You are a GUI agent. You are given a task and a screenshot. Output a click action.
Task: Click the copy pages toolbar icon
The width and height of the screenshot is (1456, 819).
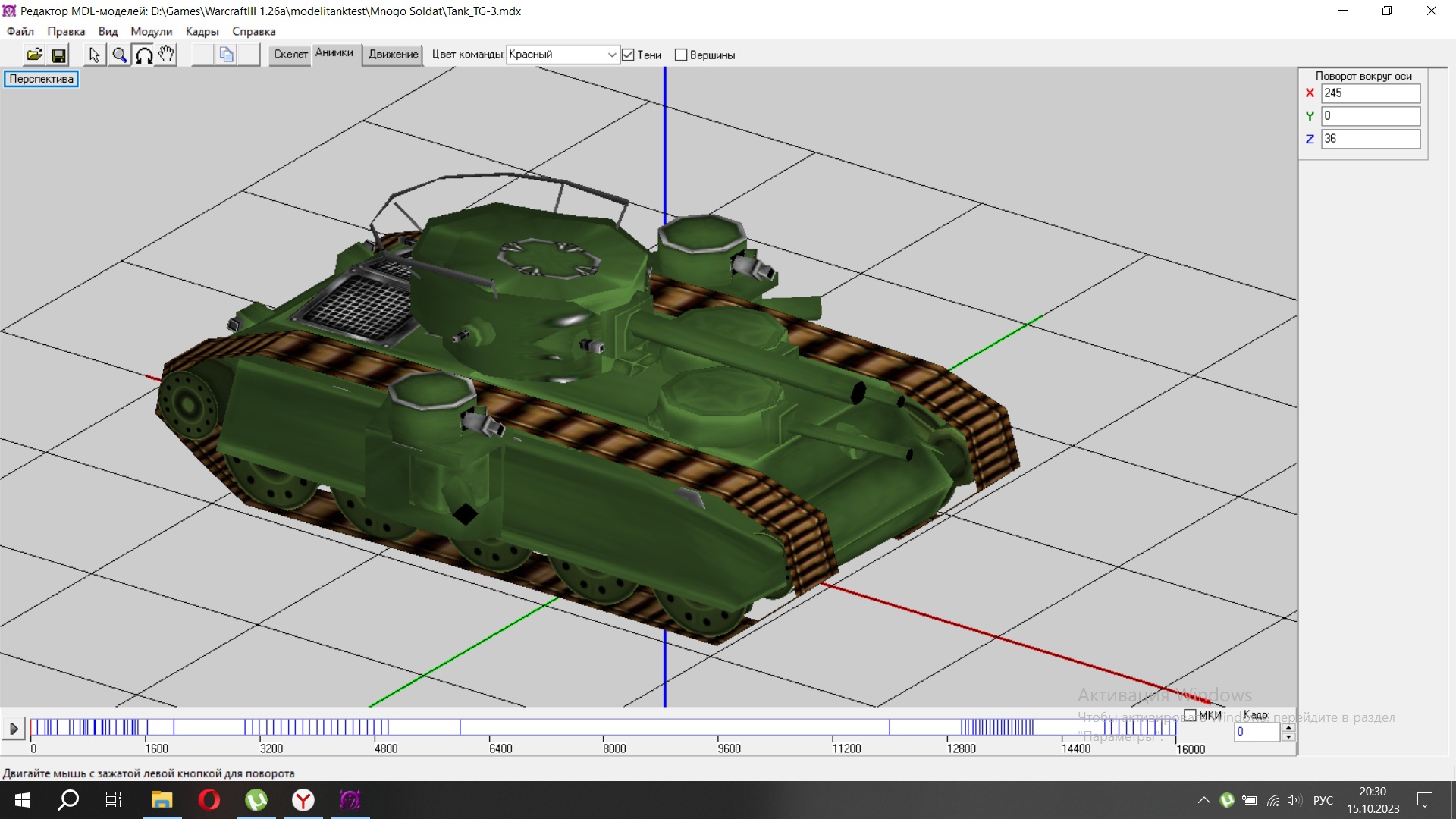(x=226, y=55)
